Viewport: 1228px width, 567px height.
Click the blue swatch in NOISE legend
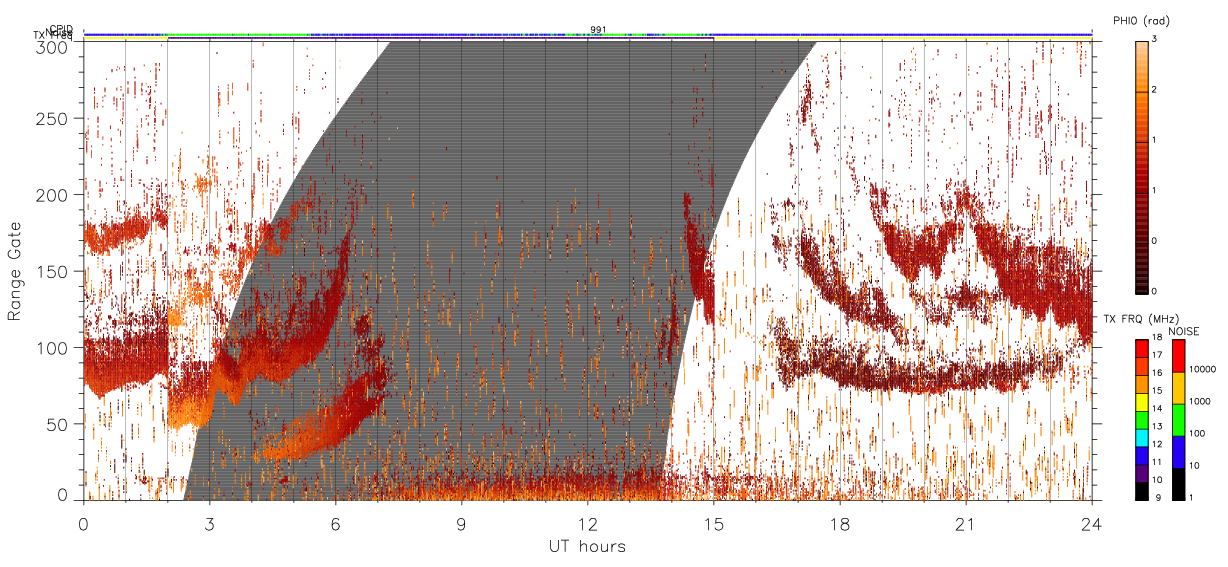(x=1179, y=451)
